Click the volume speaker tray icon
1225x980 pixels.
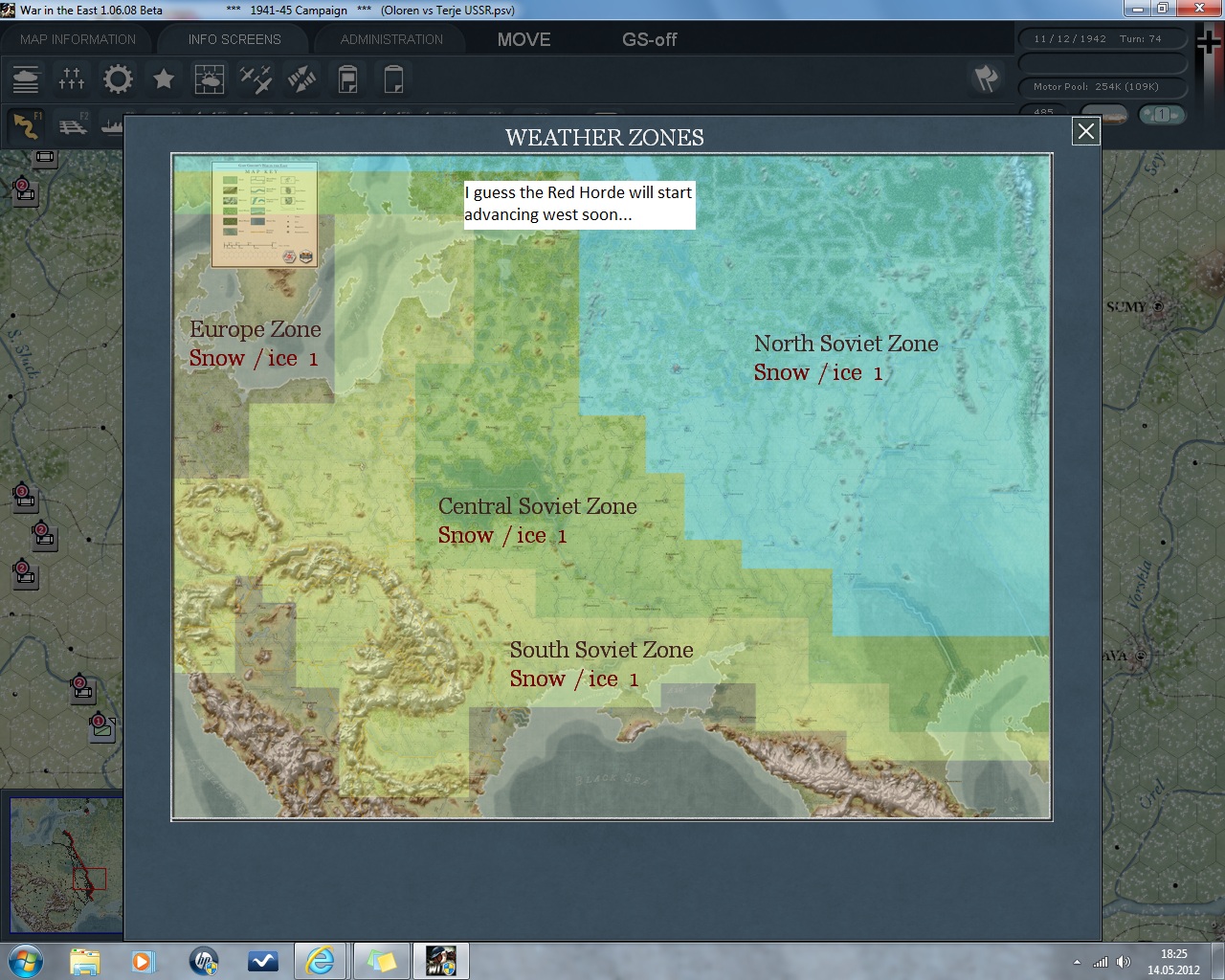[1123, 962]
